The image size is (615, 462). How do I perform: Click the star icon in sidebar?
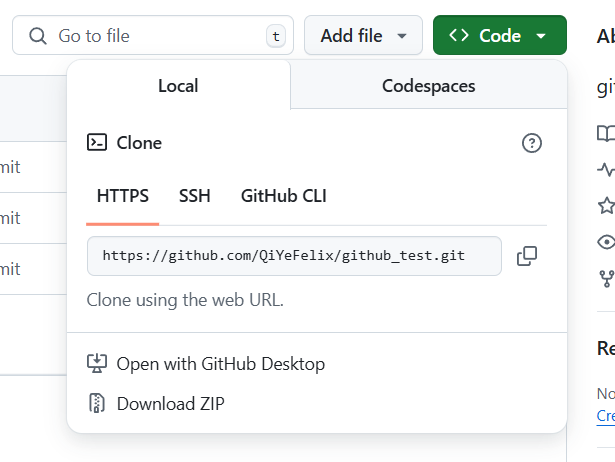(x=606, y=206)
